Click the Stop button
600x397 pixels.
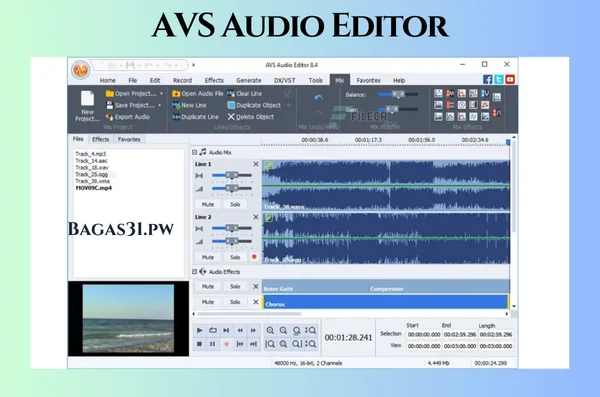tap(199, 344)
